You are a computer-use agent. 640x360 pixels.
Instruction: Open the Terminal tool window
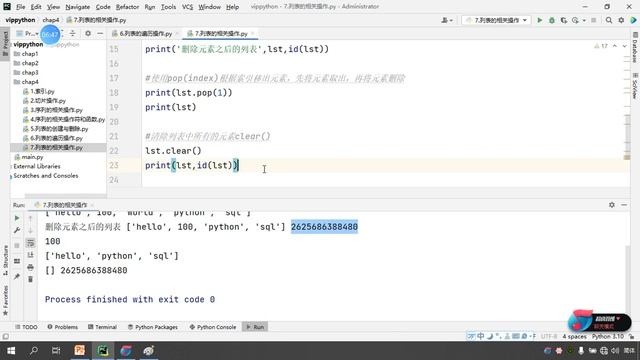[x=102, y=327]
